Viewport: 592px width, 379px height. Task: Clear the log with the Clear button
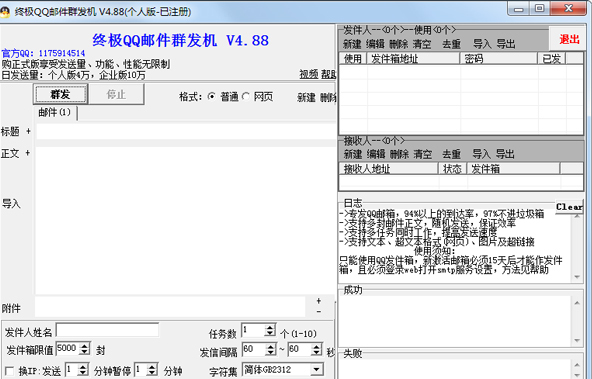pos(569,206)
